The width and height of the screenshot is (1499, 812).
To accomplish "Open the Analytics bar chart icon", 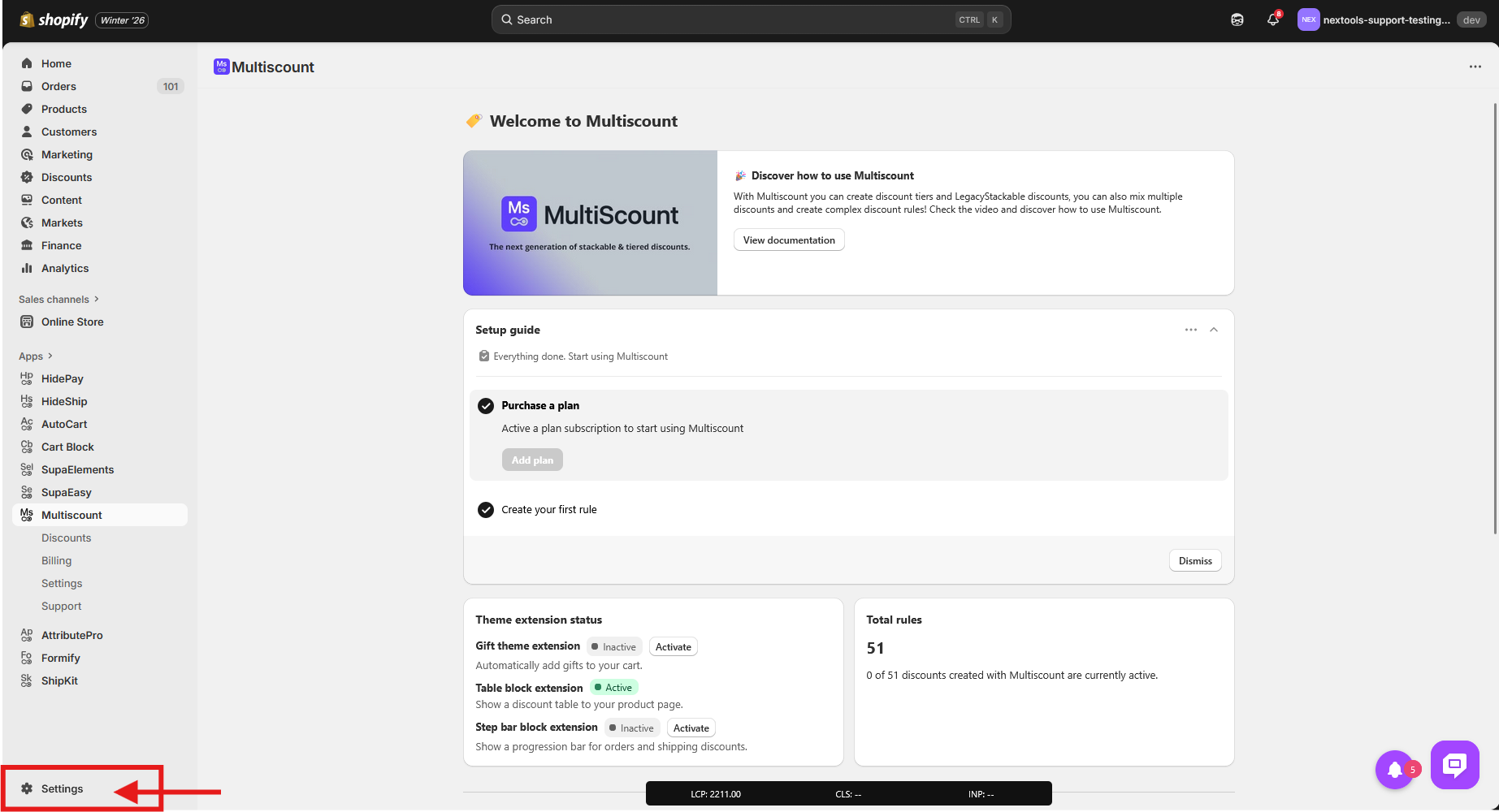I will click(x=27, y=268).
